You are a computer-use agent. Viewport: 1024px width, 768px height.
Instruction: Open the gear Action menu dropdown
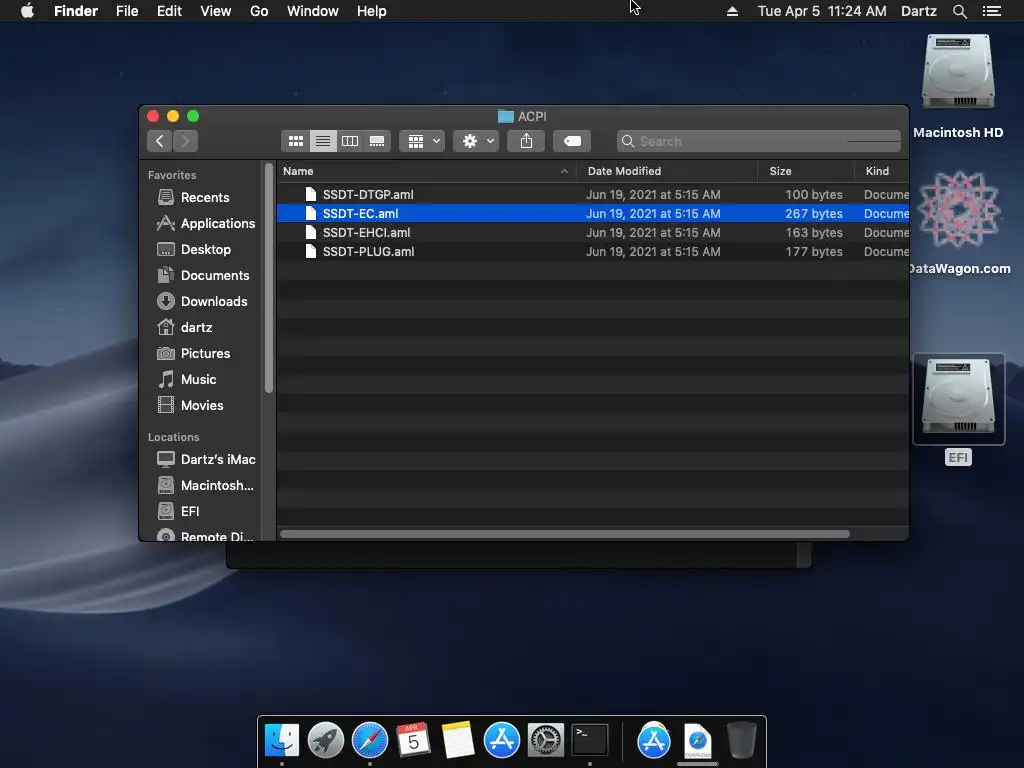(x=477, y=141)
